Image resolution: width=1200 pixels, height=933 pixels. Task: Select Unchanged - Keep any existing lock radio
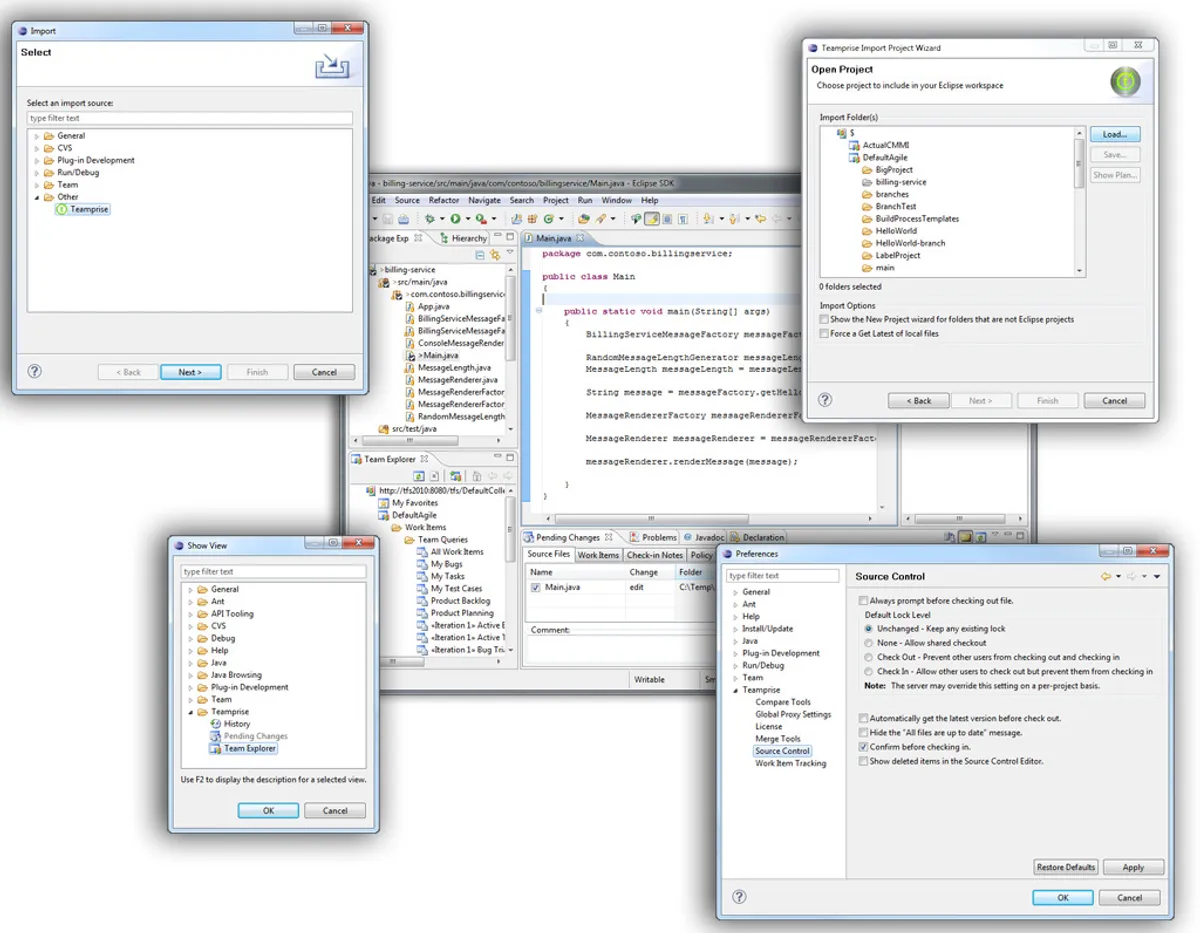point(868,628)
